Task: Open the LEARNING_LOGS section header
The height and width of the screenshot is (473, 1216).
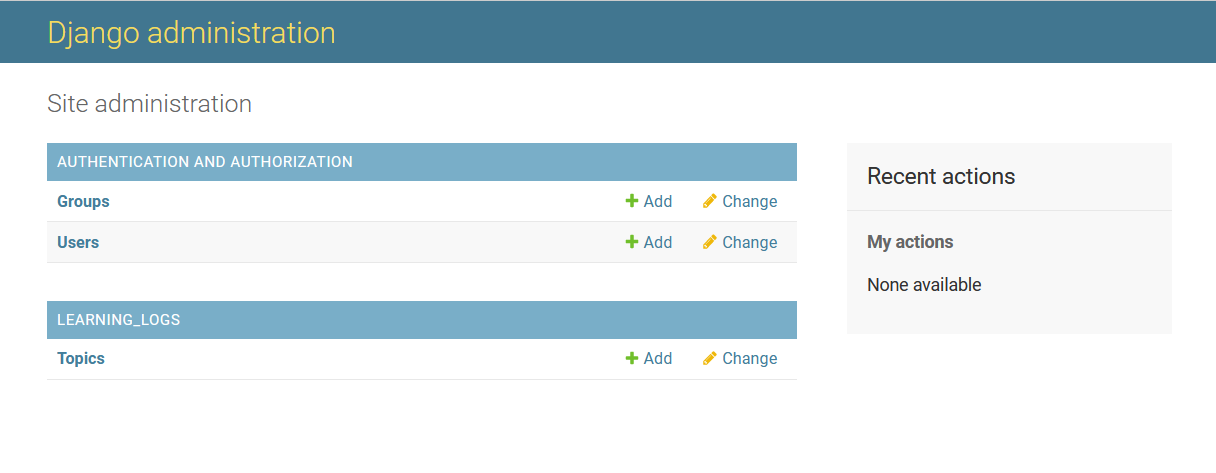Action: point(118,320)
